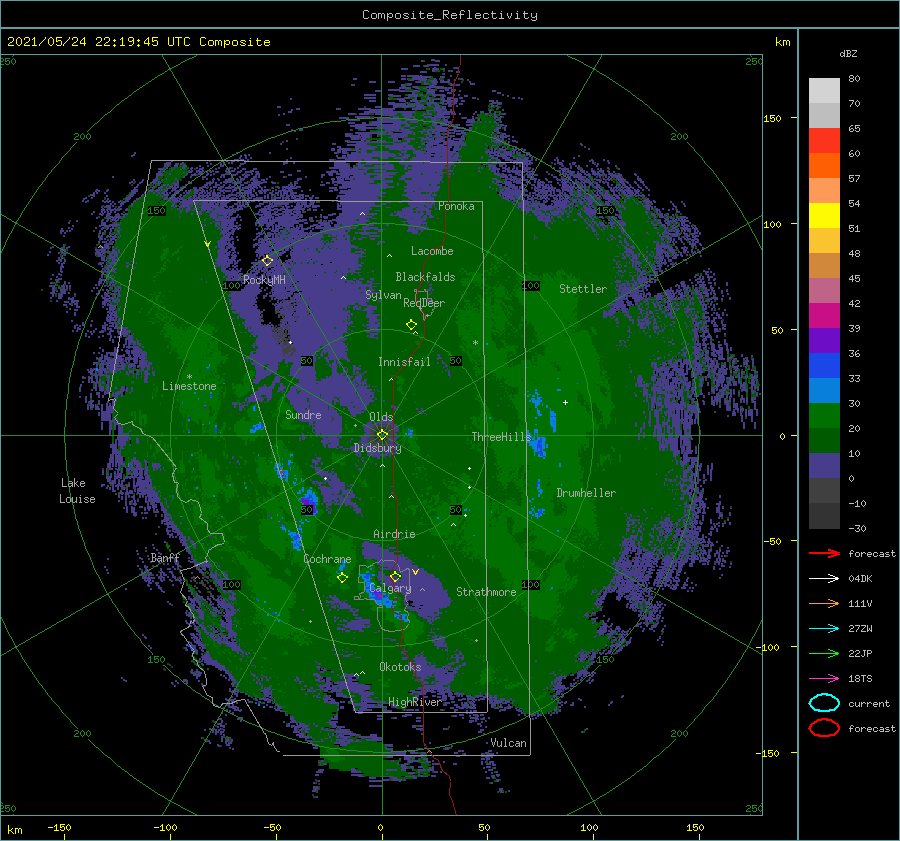Click the light grey 70–80 dBZ swatch
This screenshot has height=841, width=900.
(824, 91)
